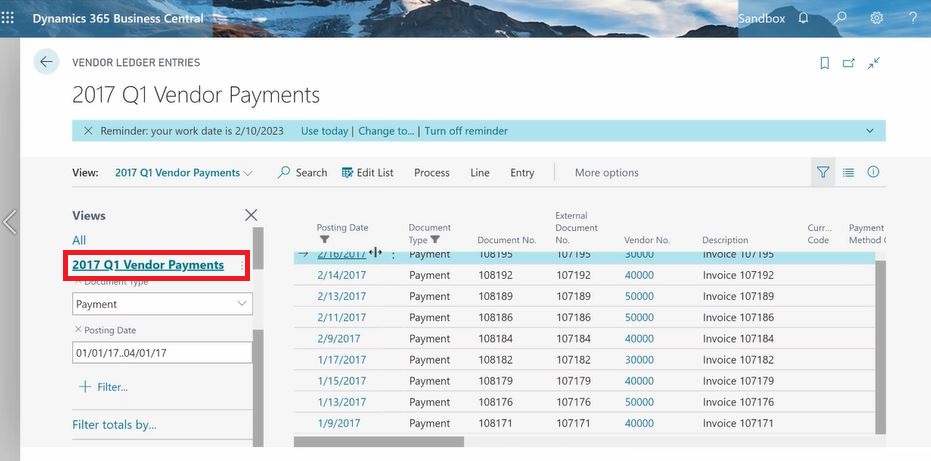Open posting date 2/13/2017 entry
The image size is (931, 461).
coord(341,296)
